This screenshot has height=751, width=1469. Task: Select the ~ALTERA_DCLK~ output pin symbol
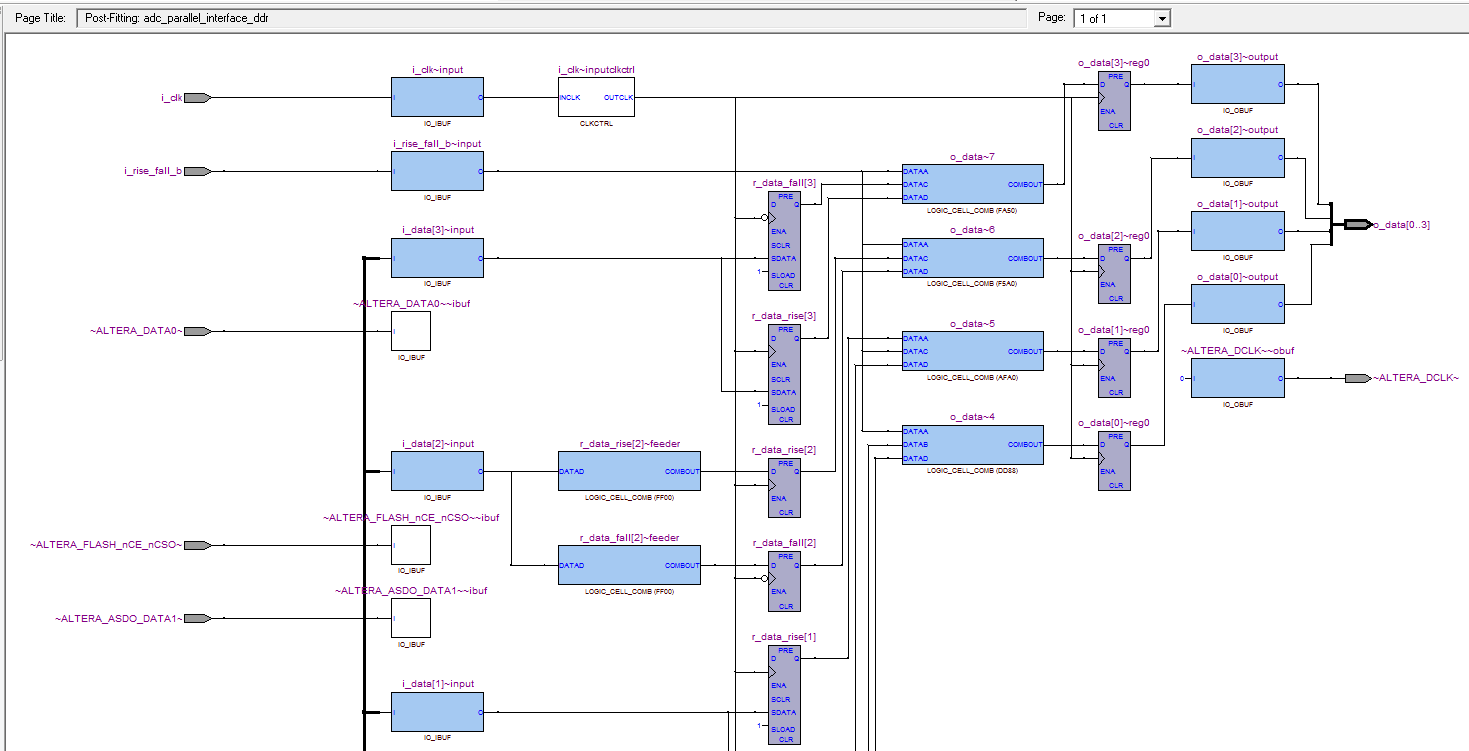(x=1357, y=378)
